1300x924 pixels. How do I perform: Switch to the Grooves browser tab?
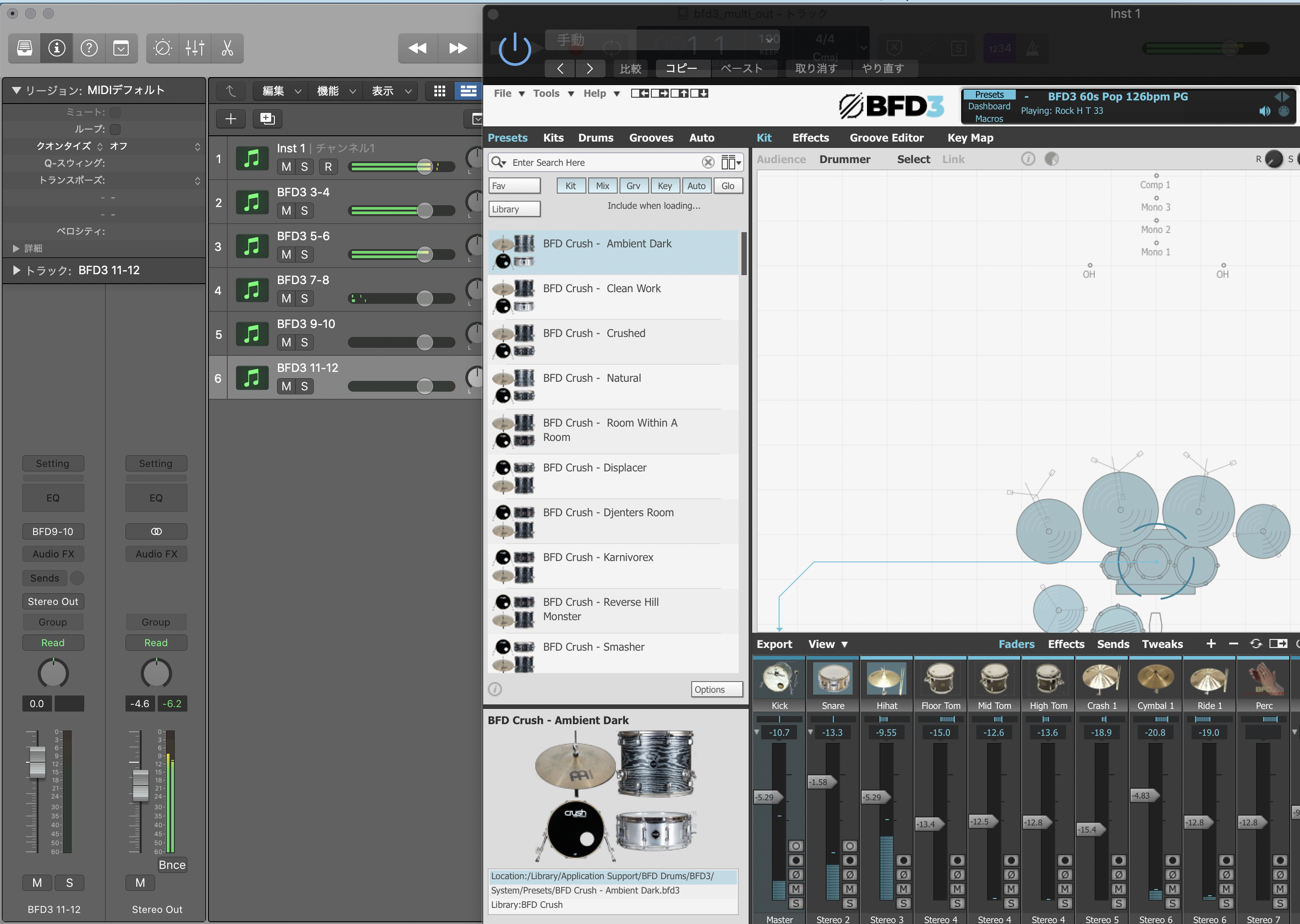point(651,138)
